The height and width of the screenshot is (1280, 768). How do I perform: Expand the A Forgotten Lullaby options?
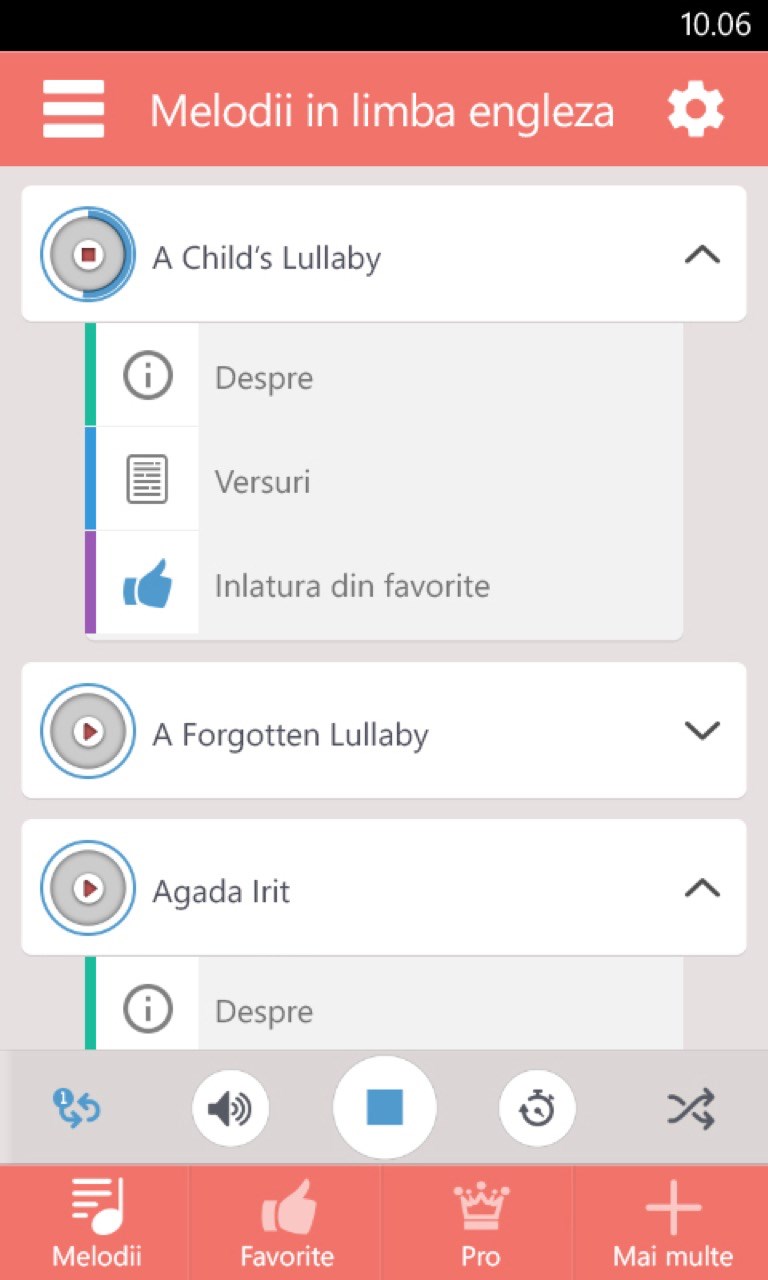pyautogui.click(x=702, y=731)
